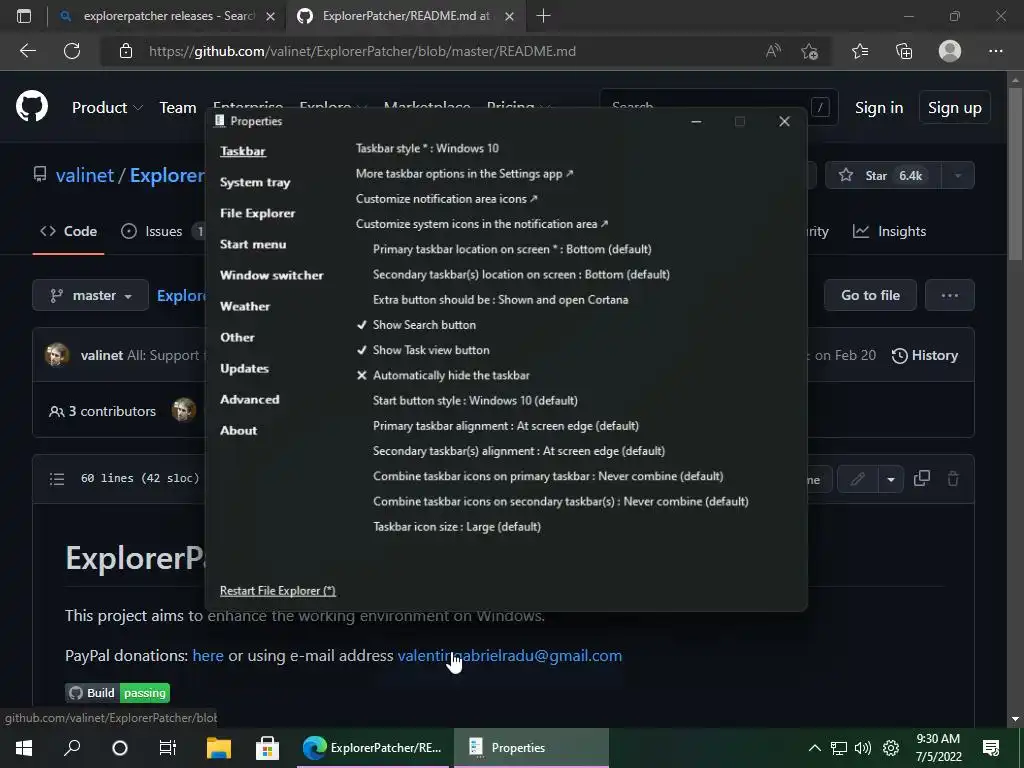Viewport: 1024px width, 768px height.
Task: Open the table of contents list icon
Action: [57, 479]
